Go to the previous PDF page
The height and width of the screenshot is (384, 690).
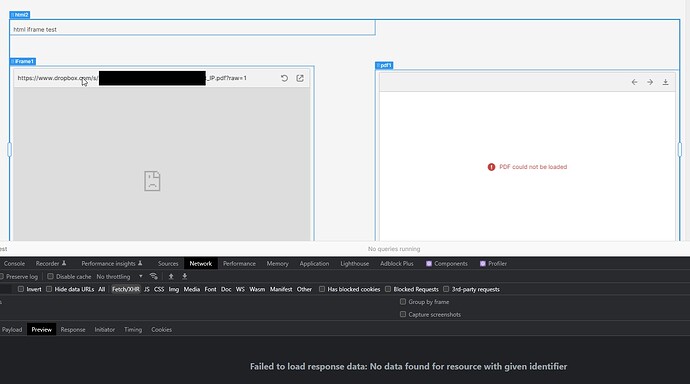coord(634,82)
